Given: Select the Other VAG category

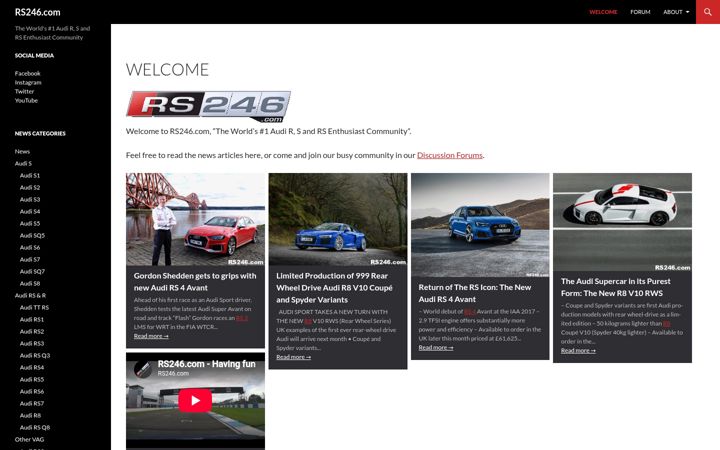Looking at the screenshot, I should coord(29,439).
